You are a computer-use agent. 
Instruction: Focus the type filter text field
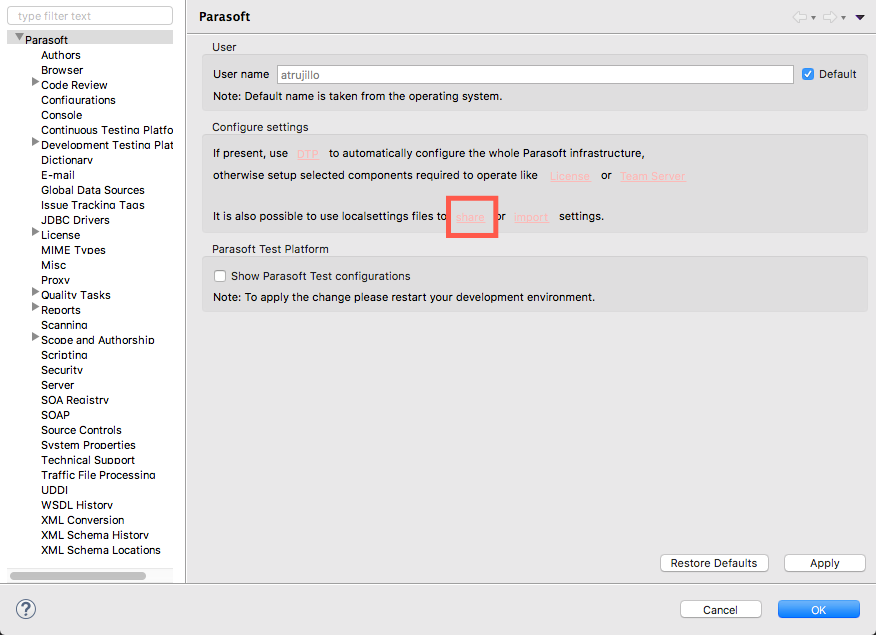pyautogui.click(x=90, y=16)
